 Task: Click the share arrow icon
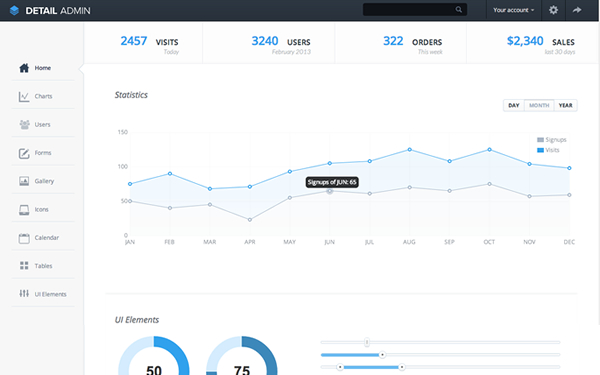point(577,10)
